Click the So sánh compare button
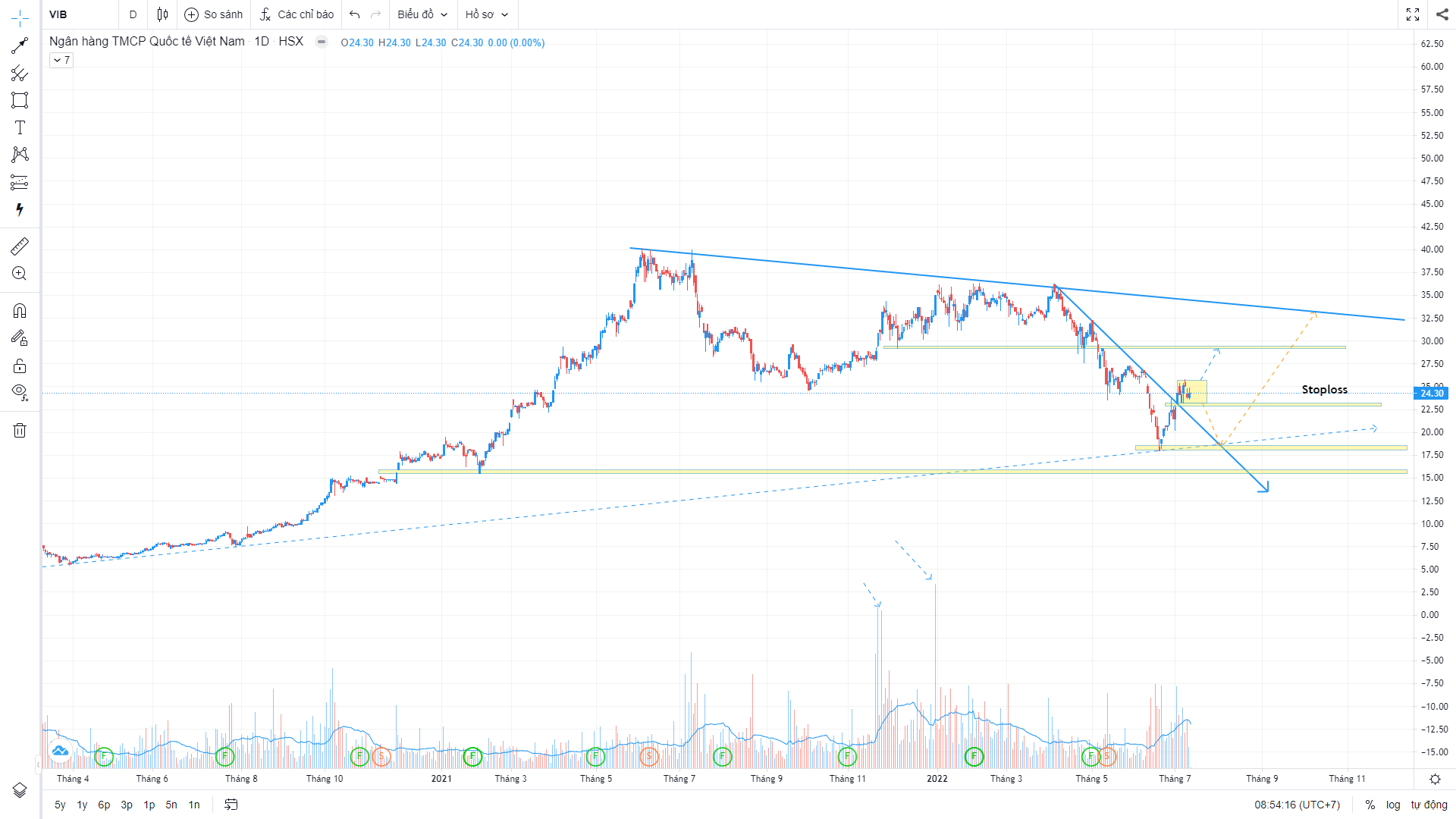The image size is (1456, 819). tap(214, 14)
